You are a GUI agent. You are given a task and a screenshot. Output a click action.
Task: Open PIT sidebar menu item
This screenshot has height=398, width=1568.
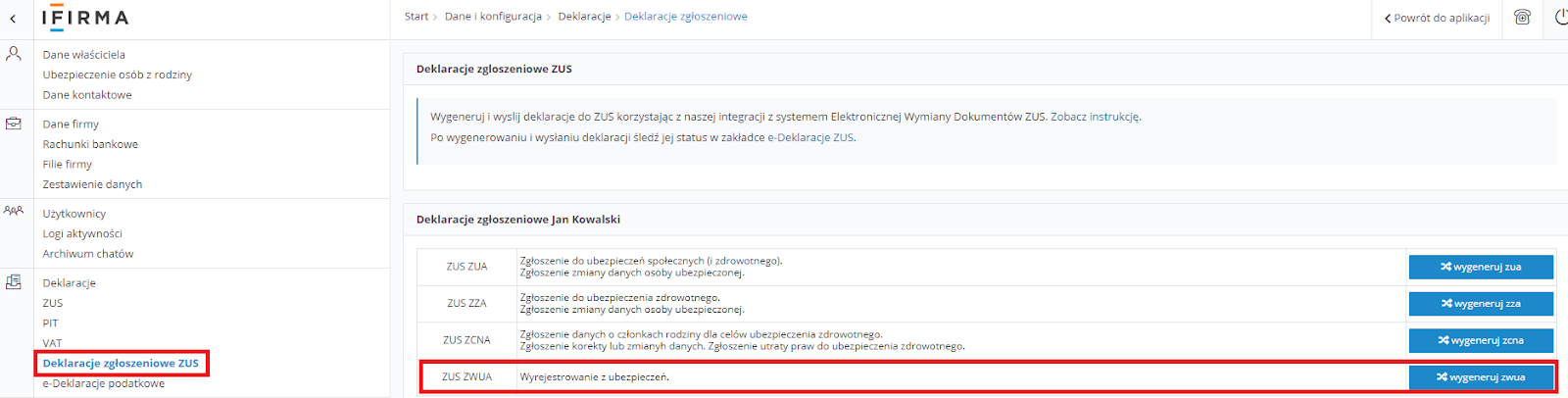(51, 323)
